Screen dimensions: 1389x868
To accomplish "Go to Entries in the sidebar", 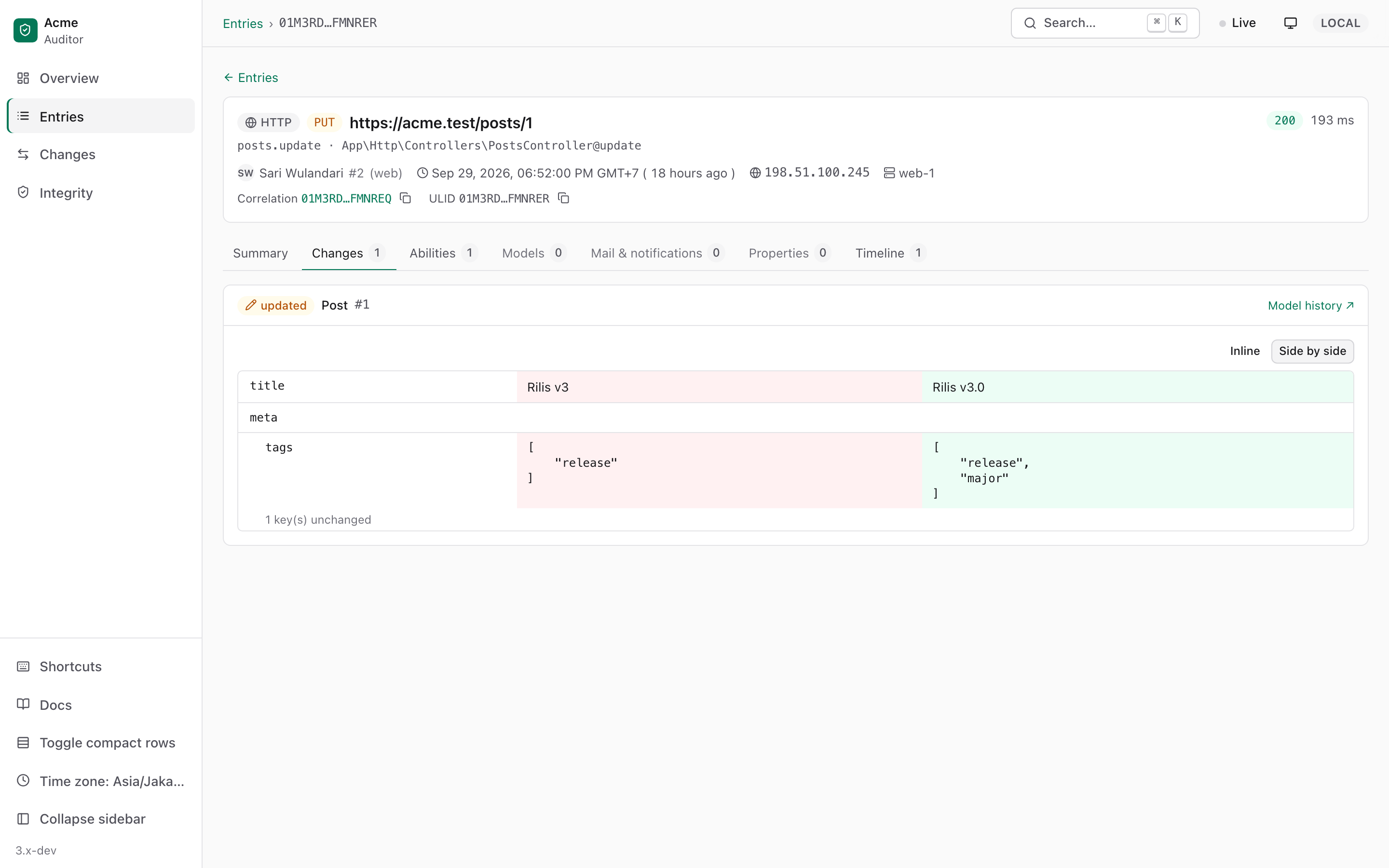I will coord(100,117).
